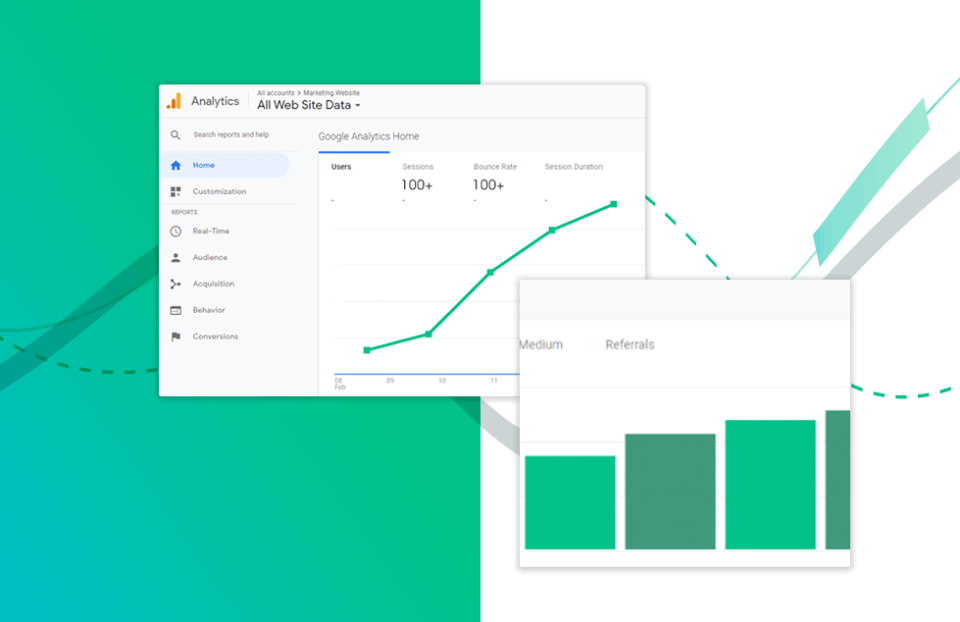Click the Behavior window icon
This screenshot has height=622, width=960.
point(176,310)
